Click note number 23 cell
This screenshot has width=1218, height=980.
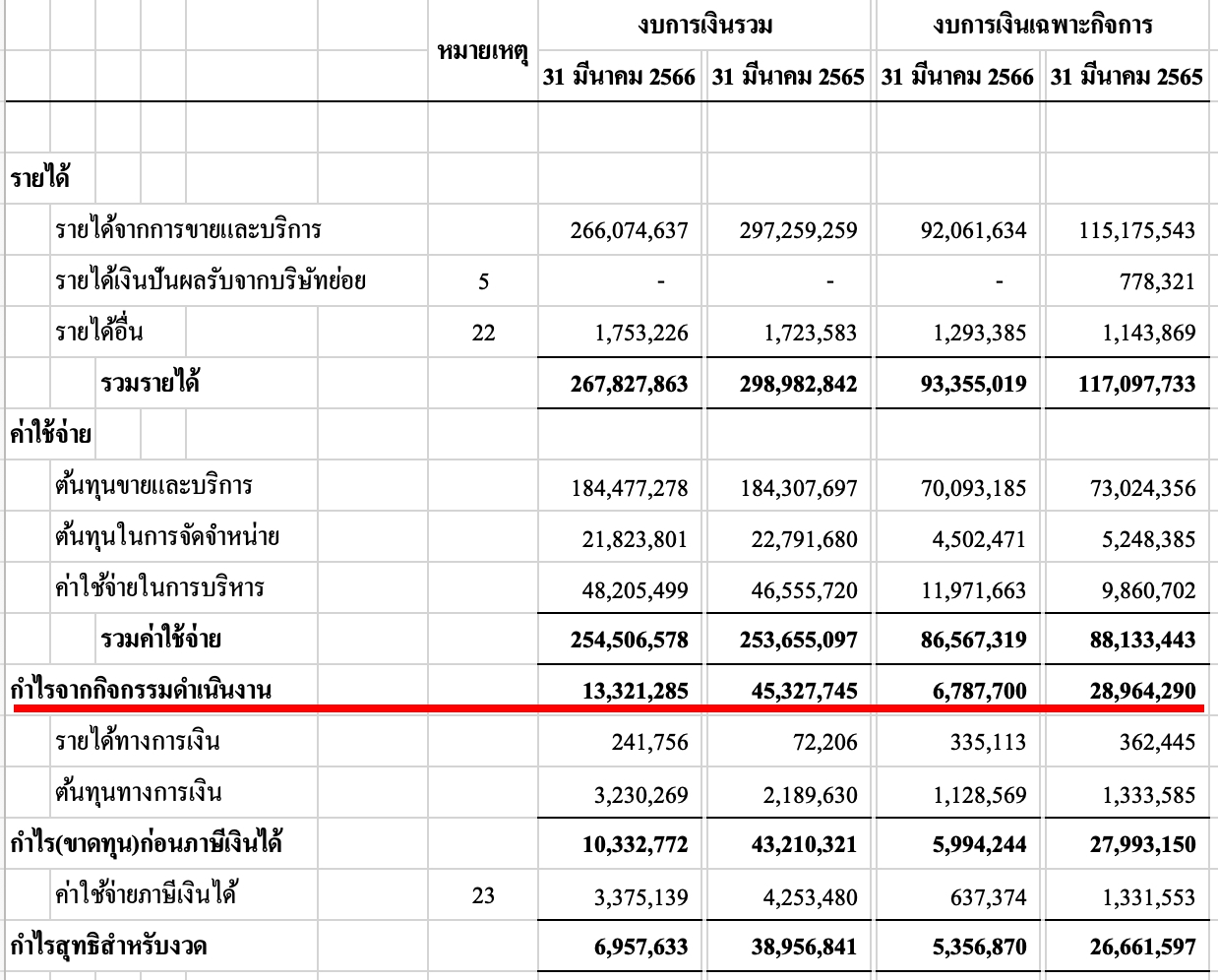pos(483,895)
